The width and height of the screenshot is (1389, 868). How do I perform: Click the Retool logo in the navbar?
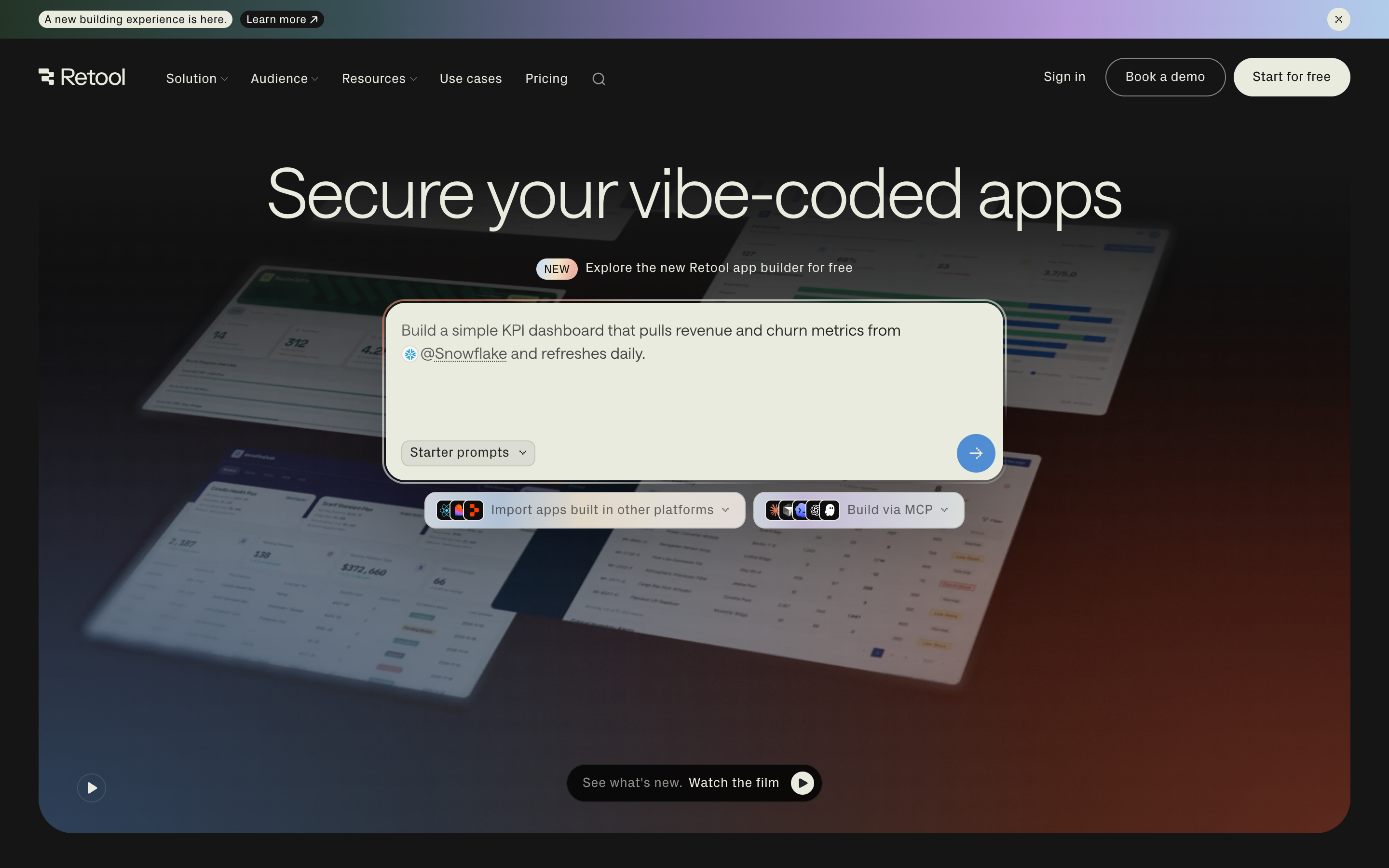pos(82,77)
